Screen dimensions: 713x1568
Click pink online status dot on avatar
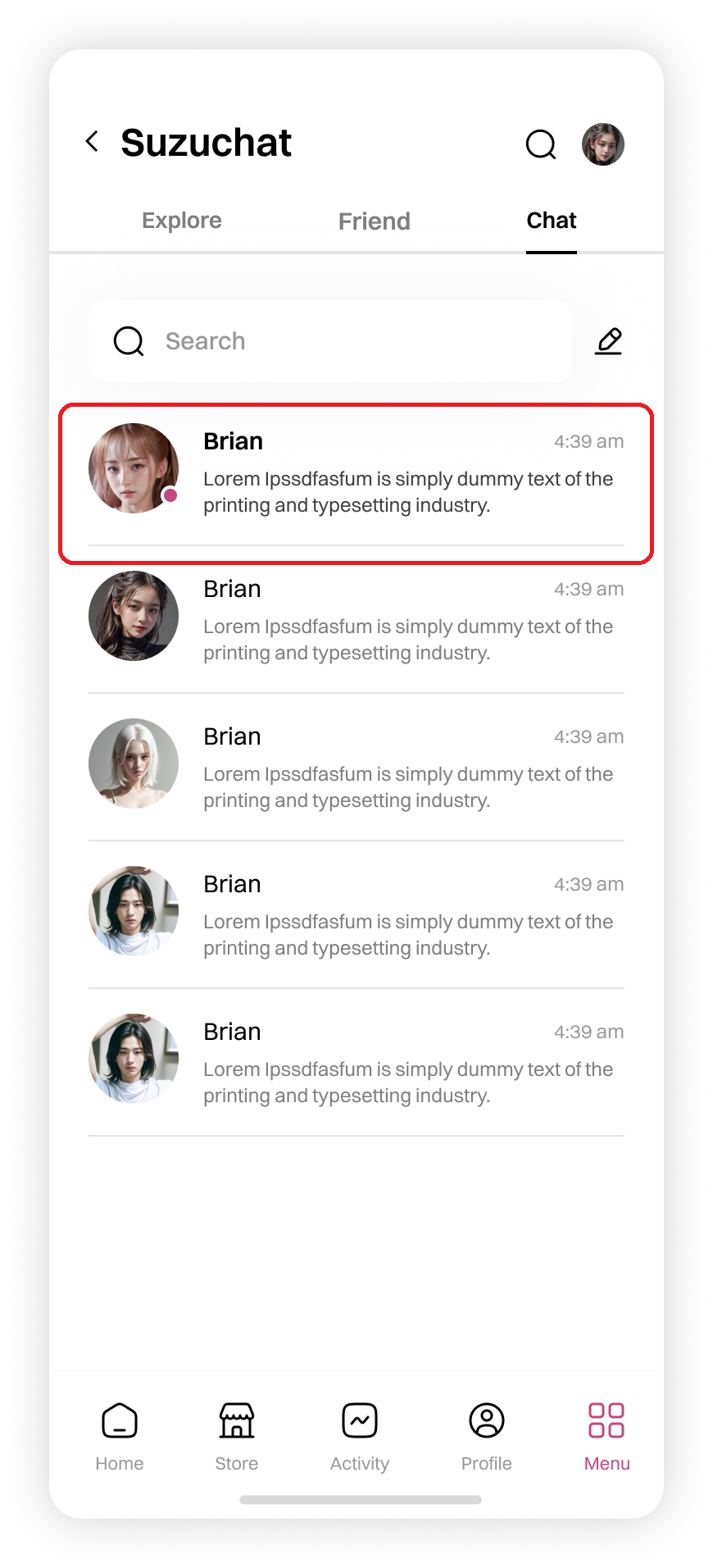pyautogui.click(x=170, y=495)
